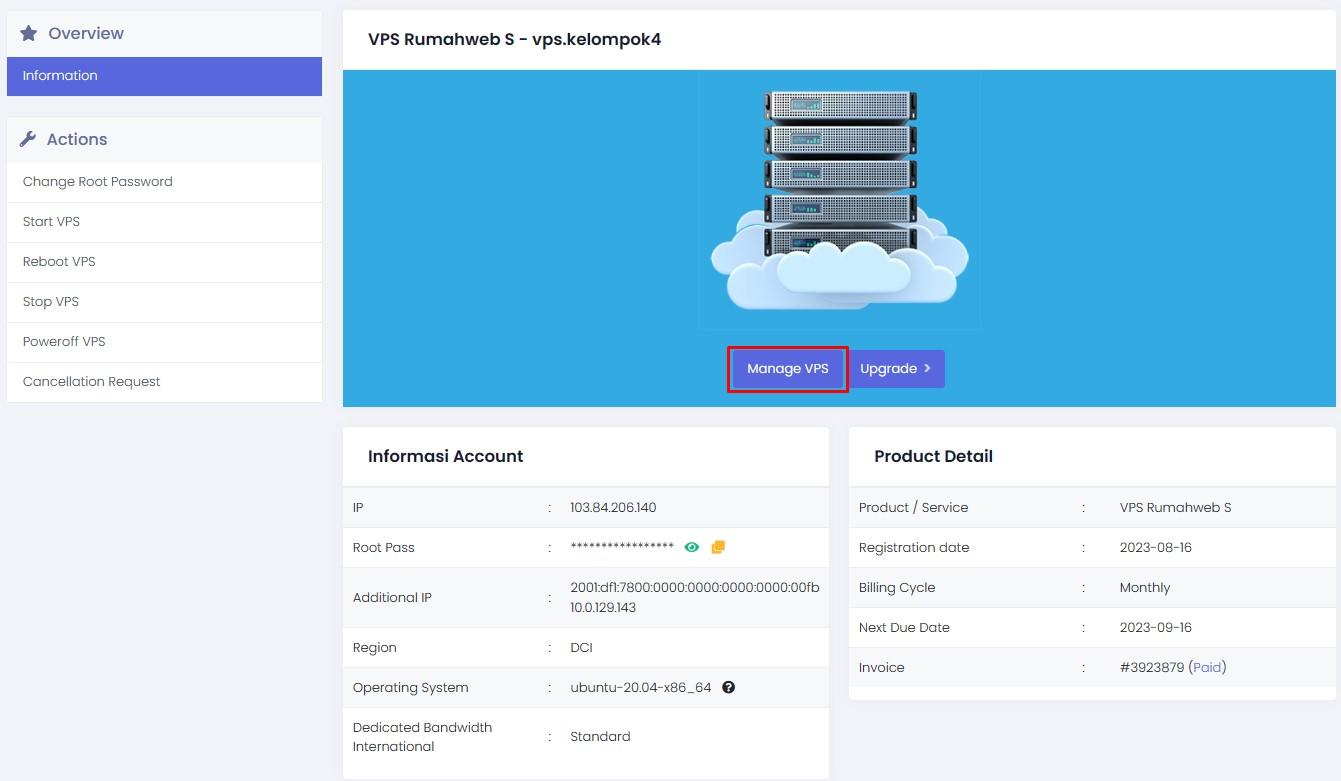Select the server cloud illustration
Viewport: 1341px width, 781px height.
tap(839, 200)
